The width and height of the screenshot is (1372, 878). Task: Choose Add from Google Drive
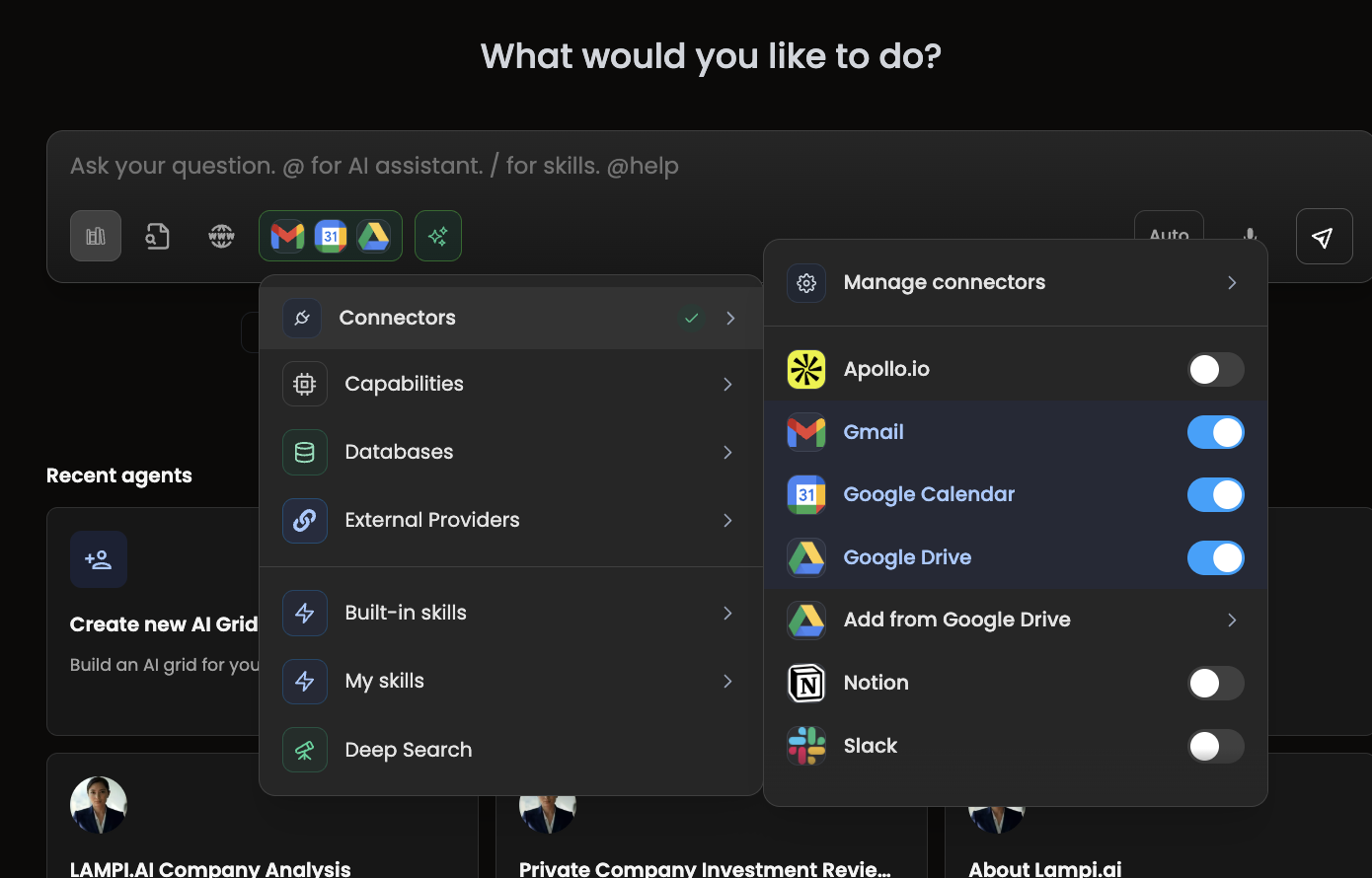pos(1016,621)
